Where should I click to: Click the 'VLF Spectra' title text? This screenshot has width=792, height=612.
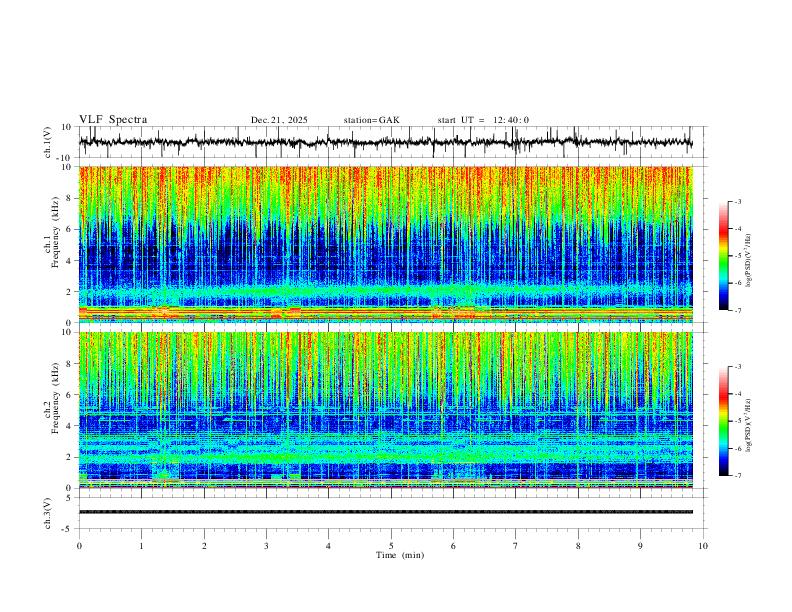tap(113, 120)
